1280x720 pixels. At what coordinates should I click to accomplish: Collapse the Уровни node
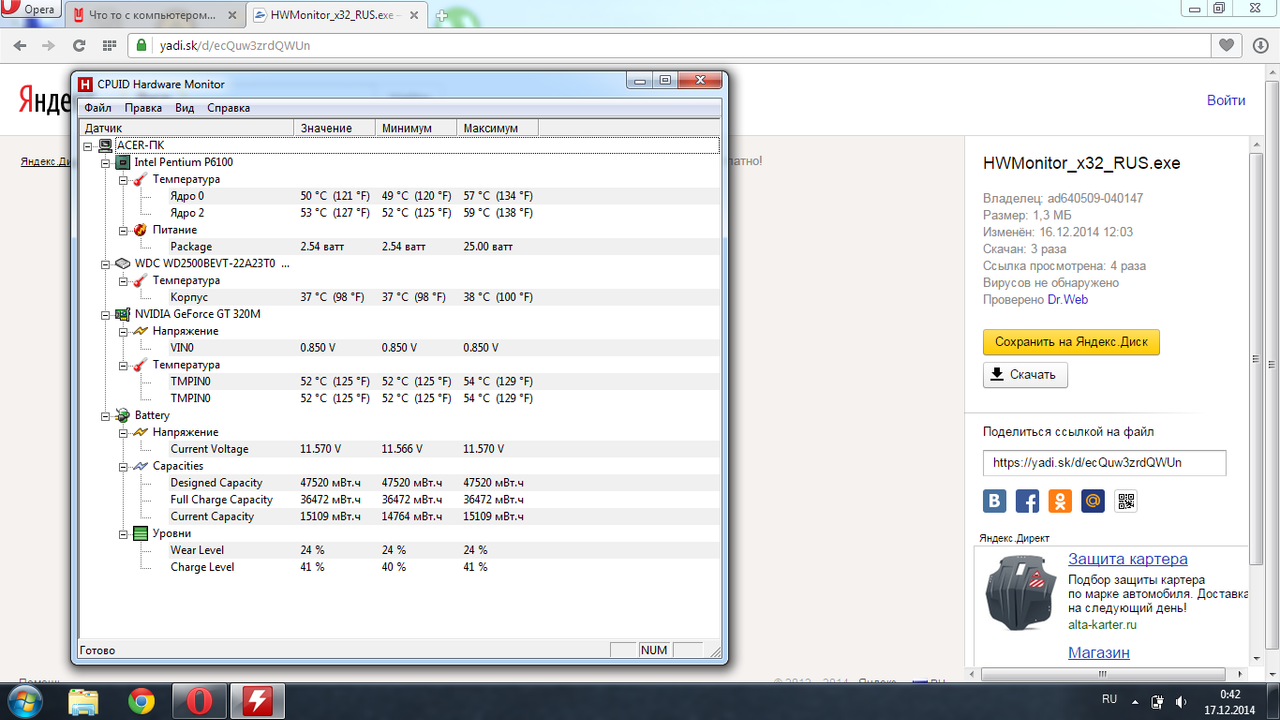click(x=123, y=533)
